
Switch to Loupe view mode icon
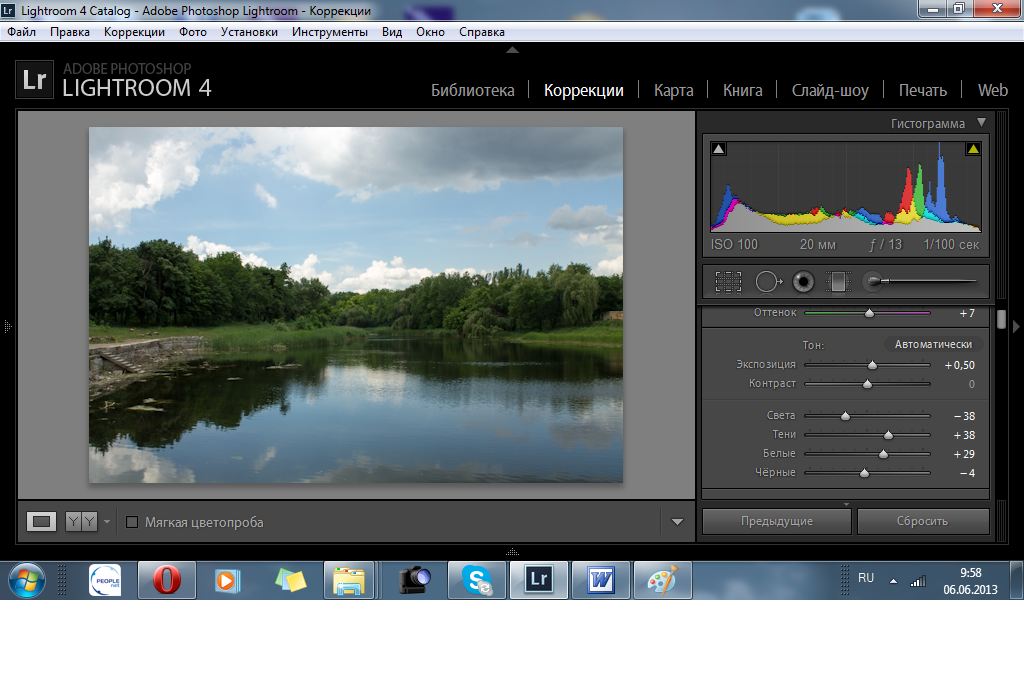[x=41, y=521]
